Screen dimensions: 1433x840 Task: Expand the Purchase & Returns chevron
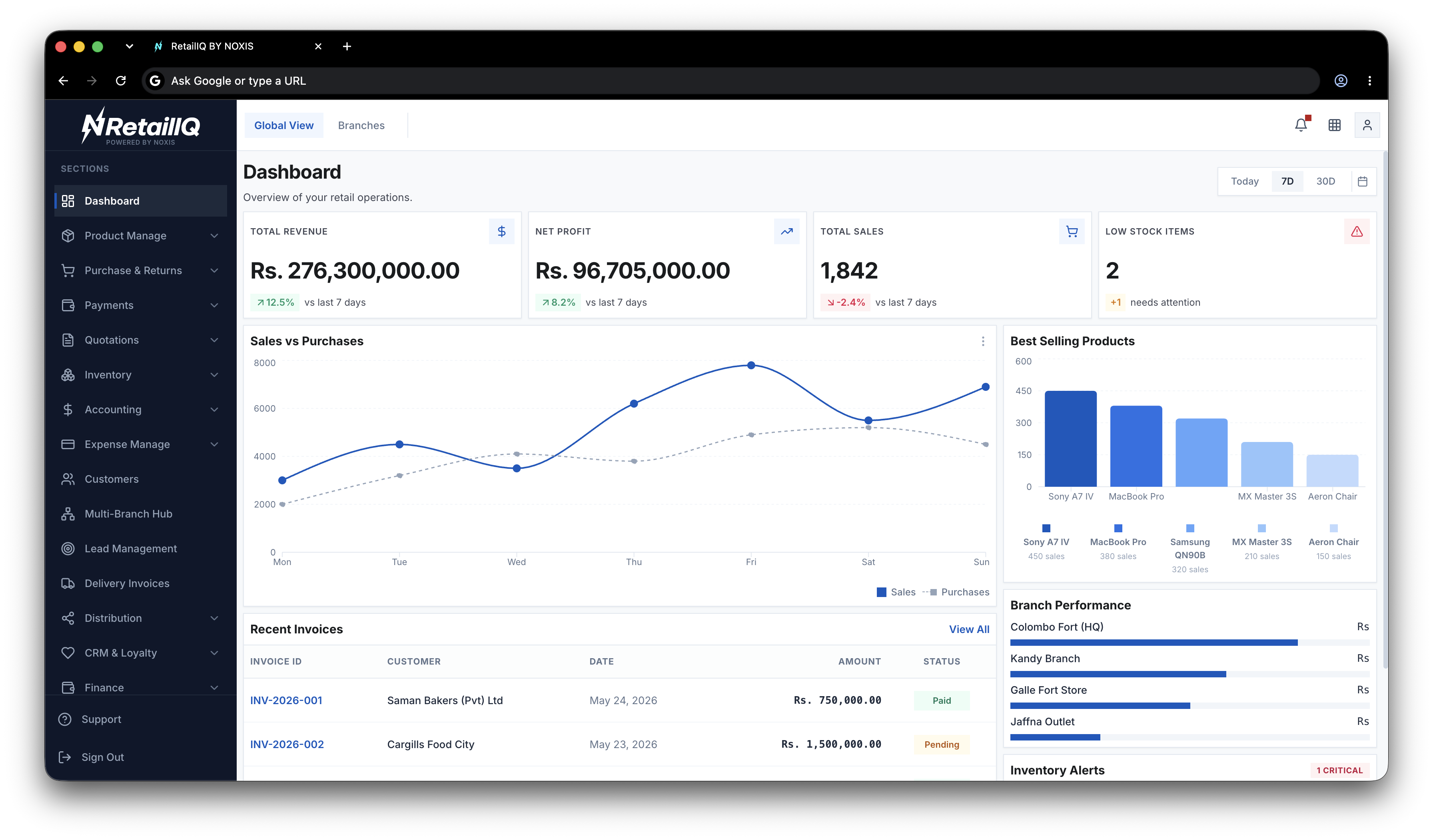(x=214, y=271)
